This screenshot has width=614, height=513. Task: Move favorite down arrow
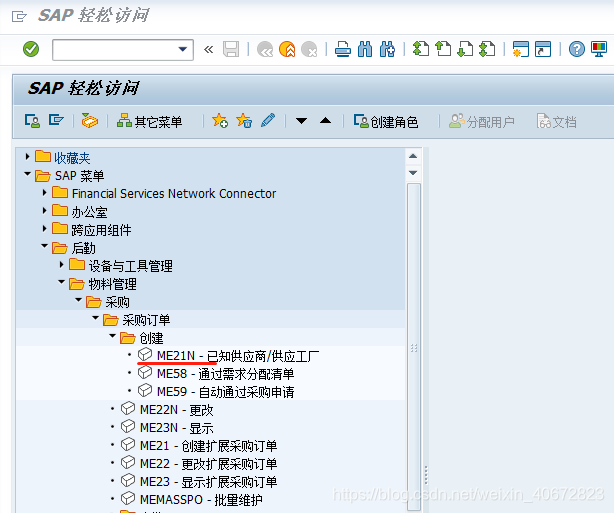301,121
